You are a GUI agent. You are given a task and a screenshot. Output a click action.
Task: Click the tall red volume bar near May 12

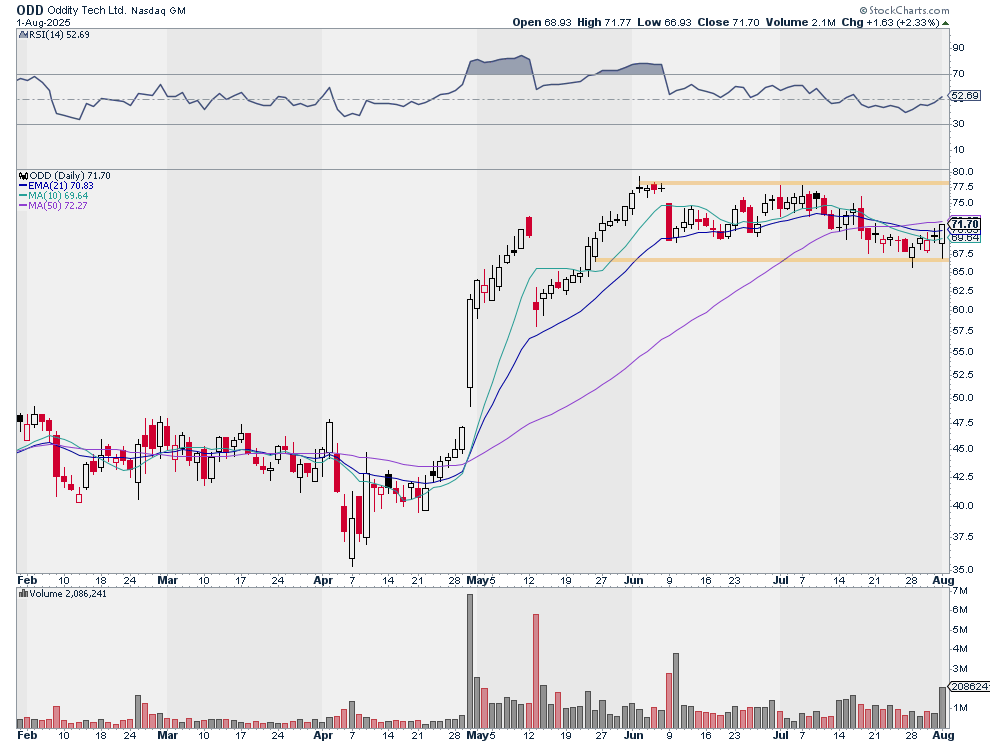click(x=536, y=671)
